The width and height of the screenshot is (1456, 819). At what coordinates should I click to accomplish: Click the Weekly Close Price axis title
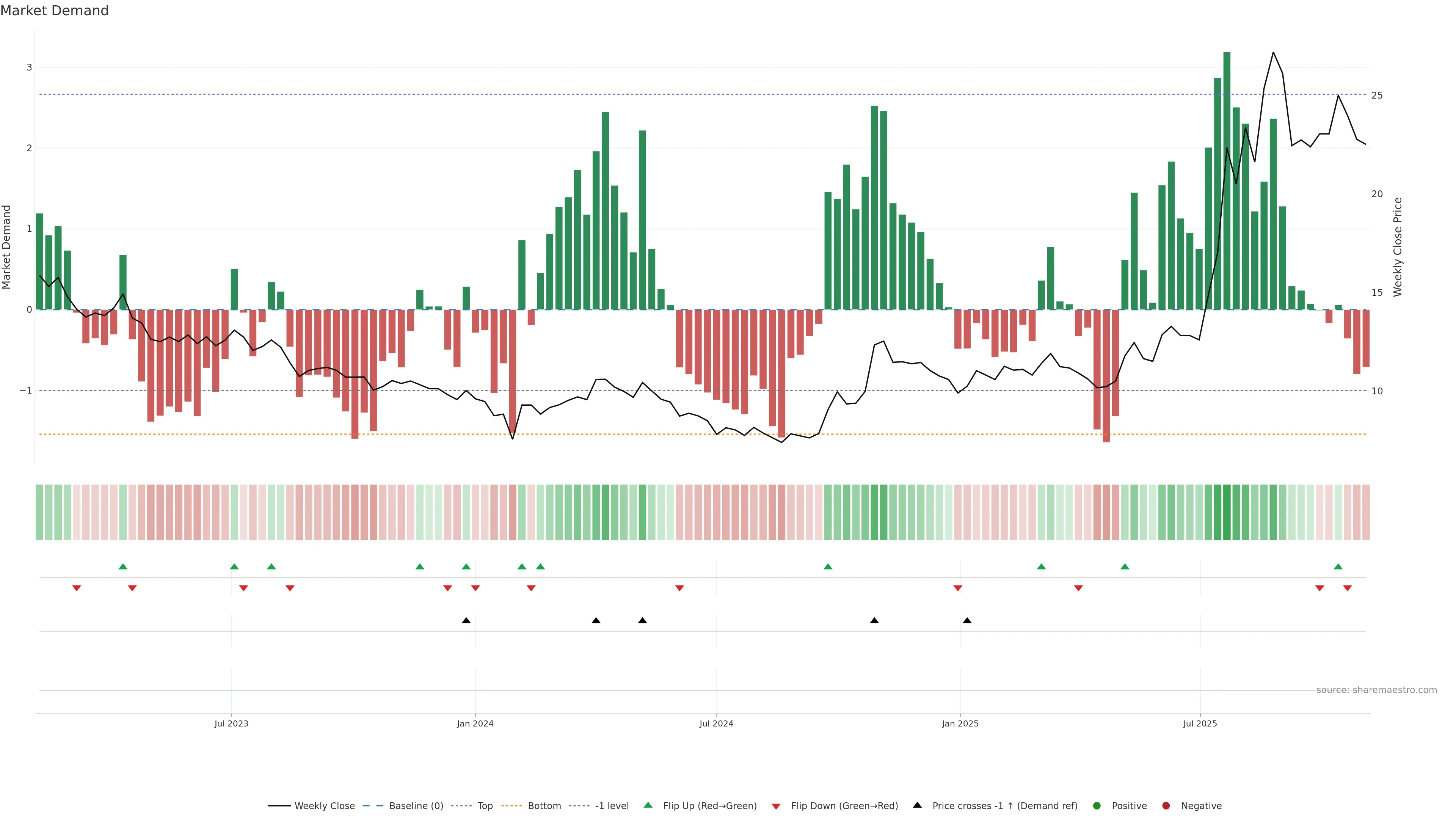[1398, 247]
